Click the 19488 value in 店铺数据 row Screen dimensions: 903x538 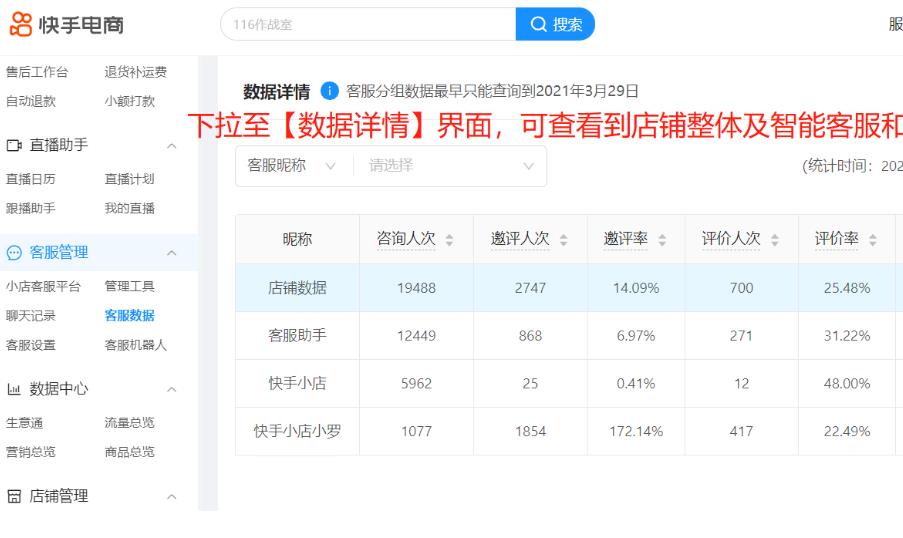(x=416, y=288)
